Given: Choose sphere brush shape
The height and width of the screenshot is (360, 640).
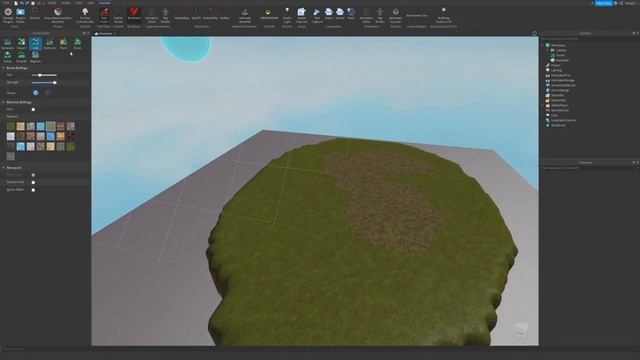Looking at the screenshot, I should click(x=36, y=93).
